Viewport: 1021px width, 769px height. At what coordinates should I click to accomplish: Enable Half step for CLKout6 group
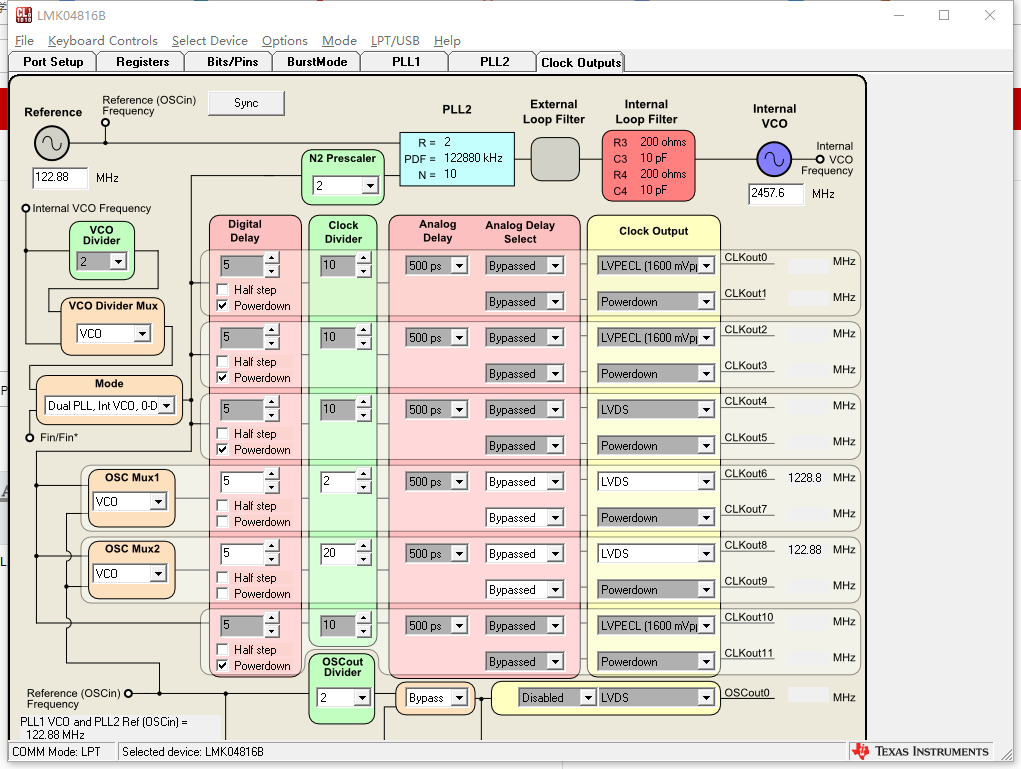point(222,506)
